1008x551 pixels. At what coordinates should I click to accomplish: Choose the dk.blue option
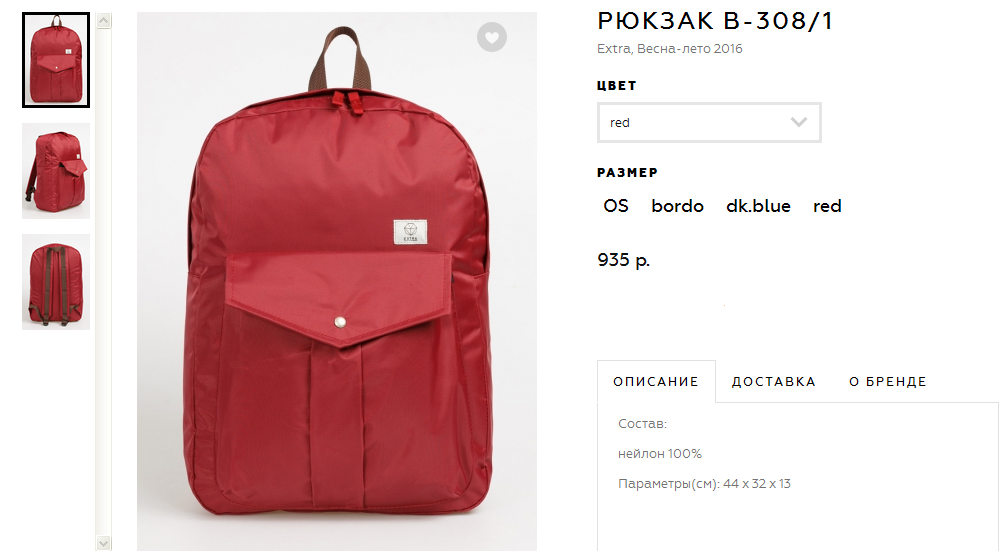click(759, 206)
